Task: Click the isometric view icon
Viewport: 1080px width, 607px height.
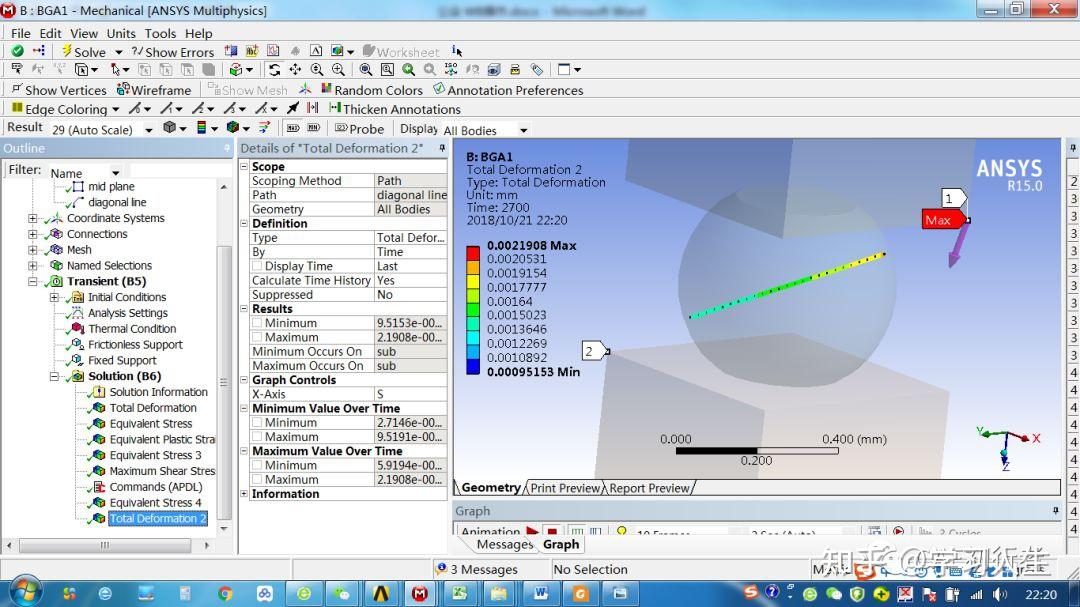Action: pyautogui.click(x=450, y=70)
